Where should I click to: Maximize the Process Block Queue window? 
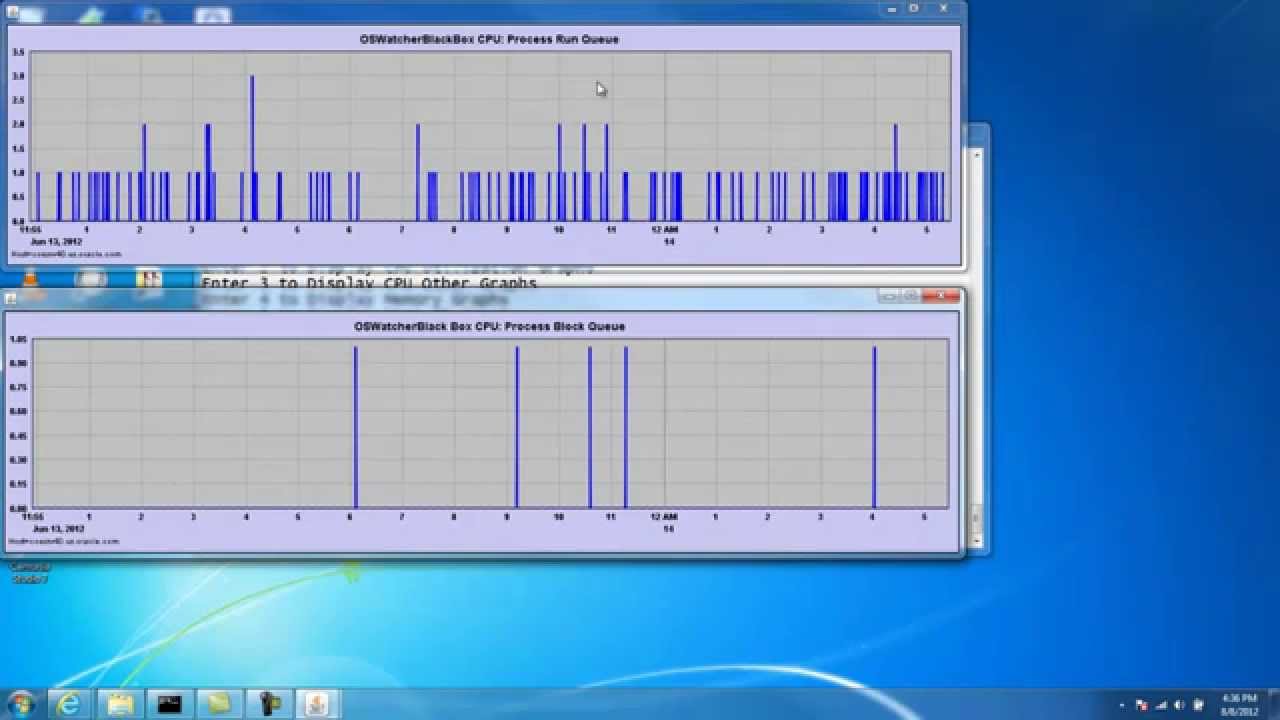(911, 296)
